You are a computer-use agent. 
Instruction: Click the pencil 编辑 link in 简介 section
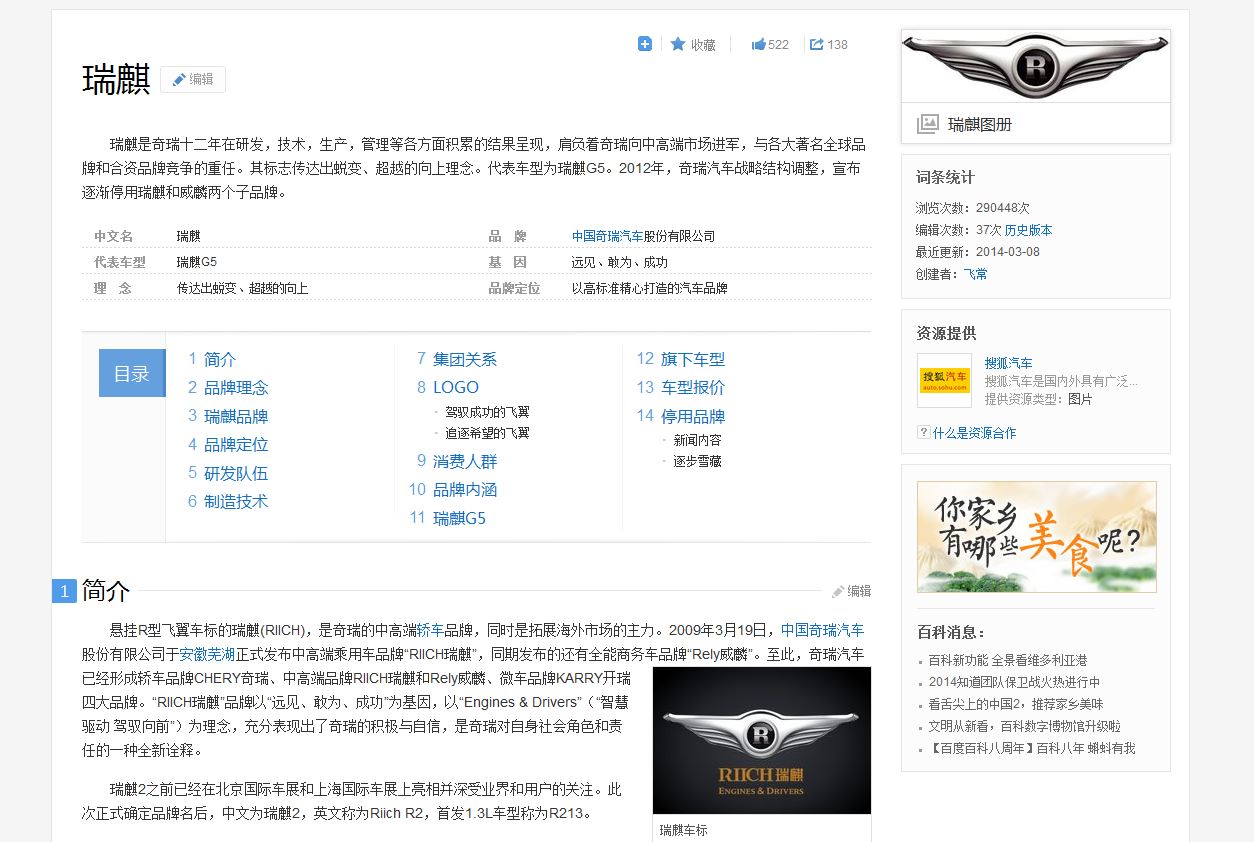(851, 591)
